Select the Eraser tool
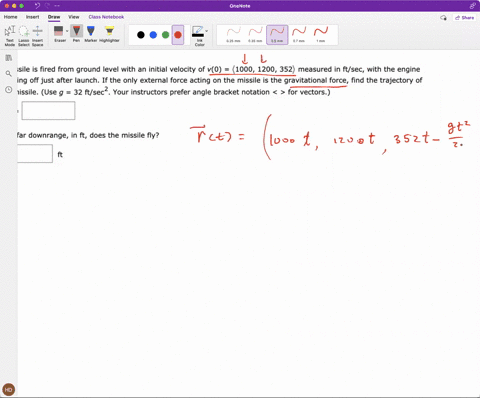Image resolution: width=480 pixels, height=398 pixels. [59, 34]
